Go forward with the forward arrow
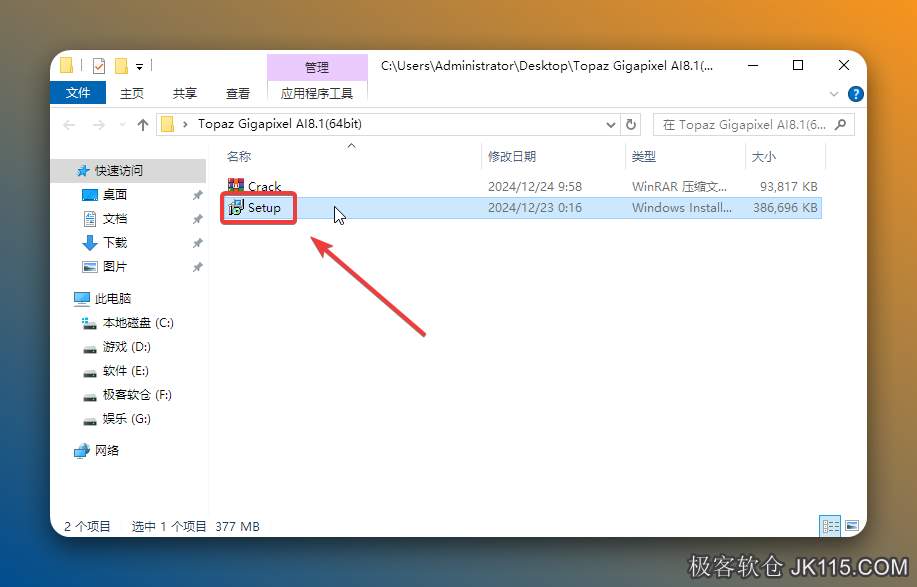Screen dimensions: 917x587 click(99, 125)
